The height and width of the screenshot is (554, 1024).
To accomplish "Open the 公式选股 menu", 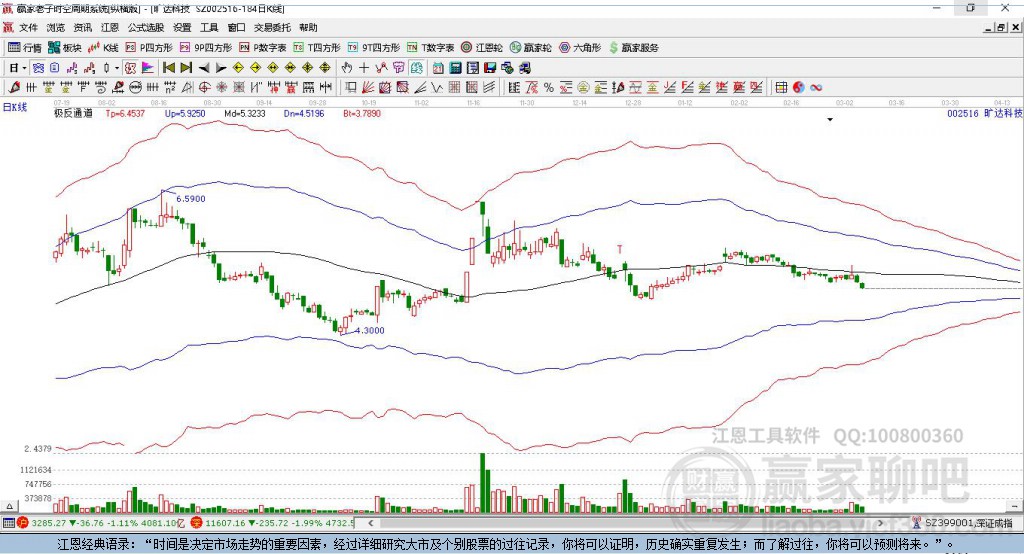I will click(x=145, y=28).
